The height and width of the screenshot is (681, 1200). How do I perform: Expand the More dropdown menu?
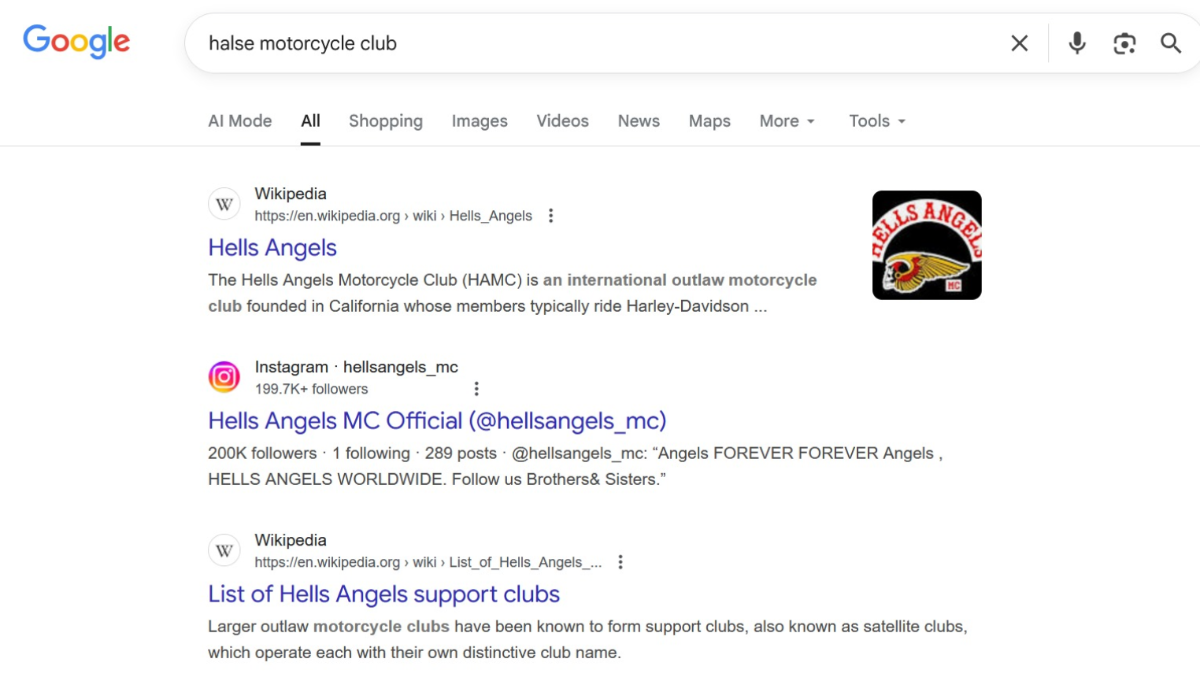coord(787,121)
